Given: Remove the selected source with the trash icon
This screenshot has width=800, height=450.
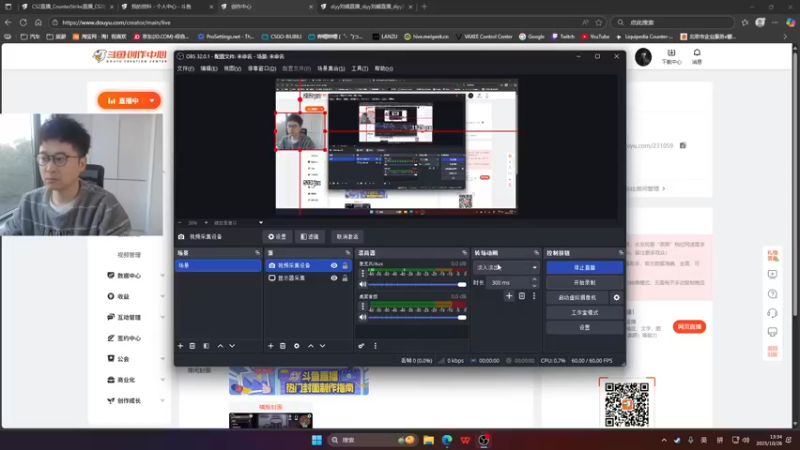Looking at the screenshot, I should (283, 346).
